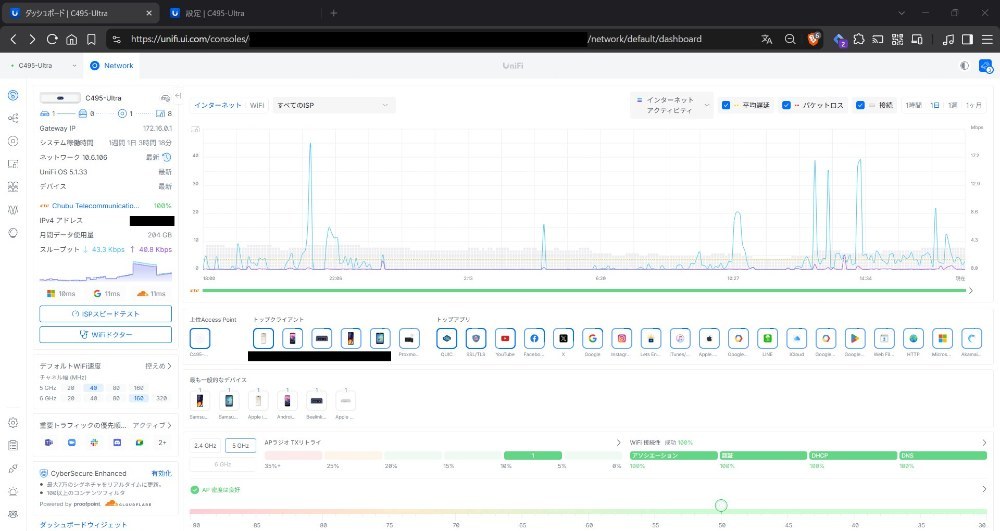The width and height of the screenshot is (1000, 531).
Task: Click the AP health score circle marker
Action: pyautogui.click(x=721, y=506)
